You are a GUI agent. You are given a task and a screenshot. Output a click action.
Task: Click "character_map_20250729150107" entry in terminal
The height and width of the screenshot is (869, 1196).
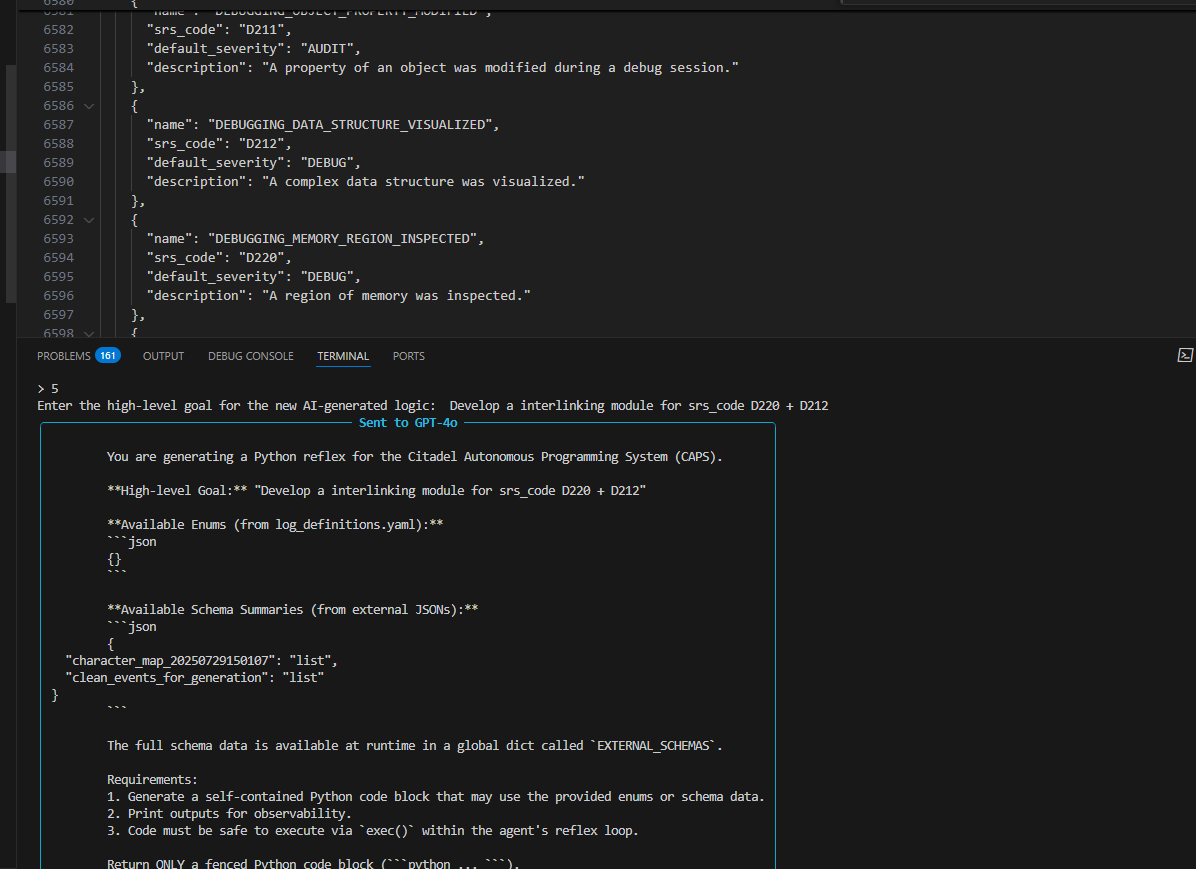(x=201, y=661)
